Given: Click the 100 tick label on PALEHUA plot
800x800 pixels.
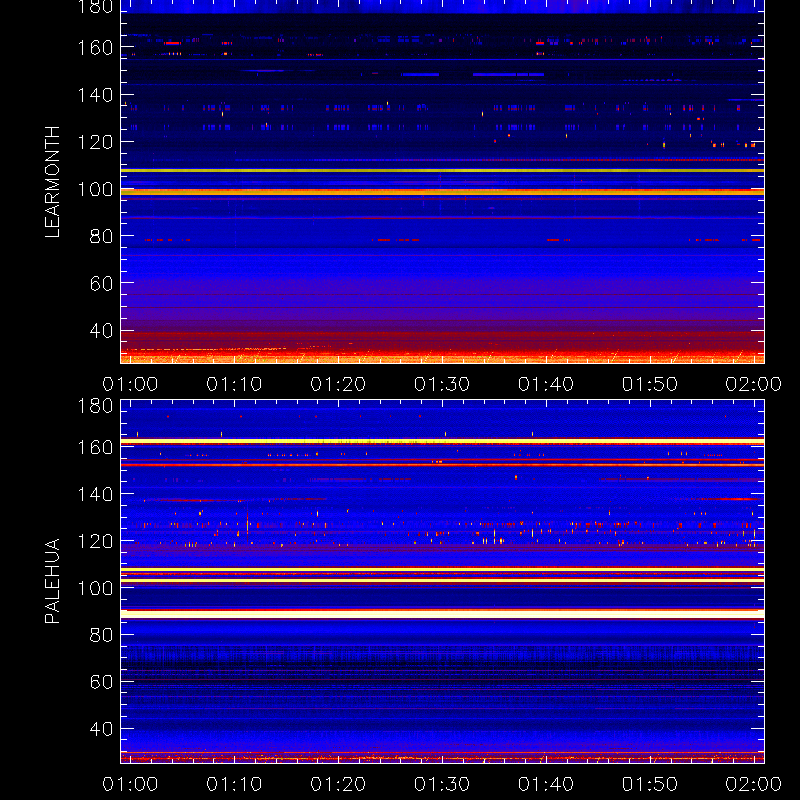Looking at the screenshot, I should 95,588.
